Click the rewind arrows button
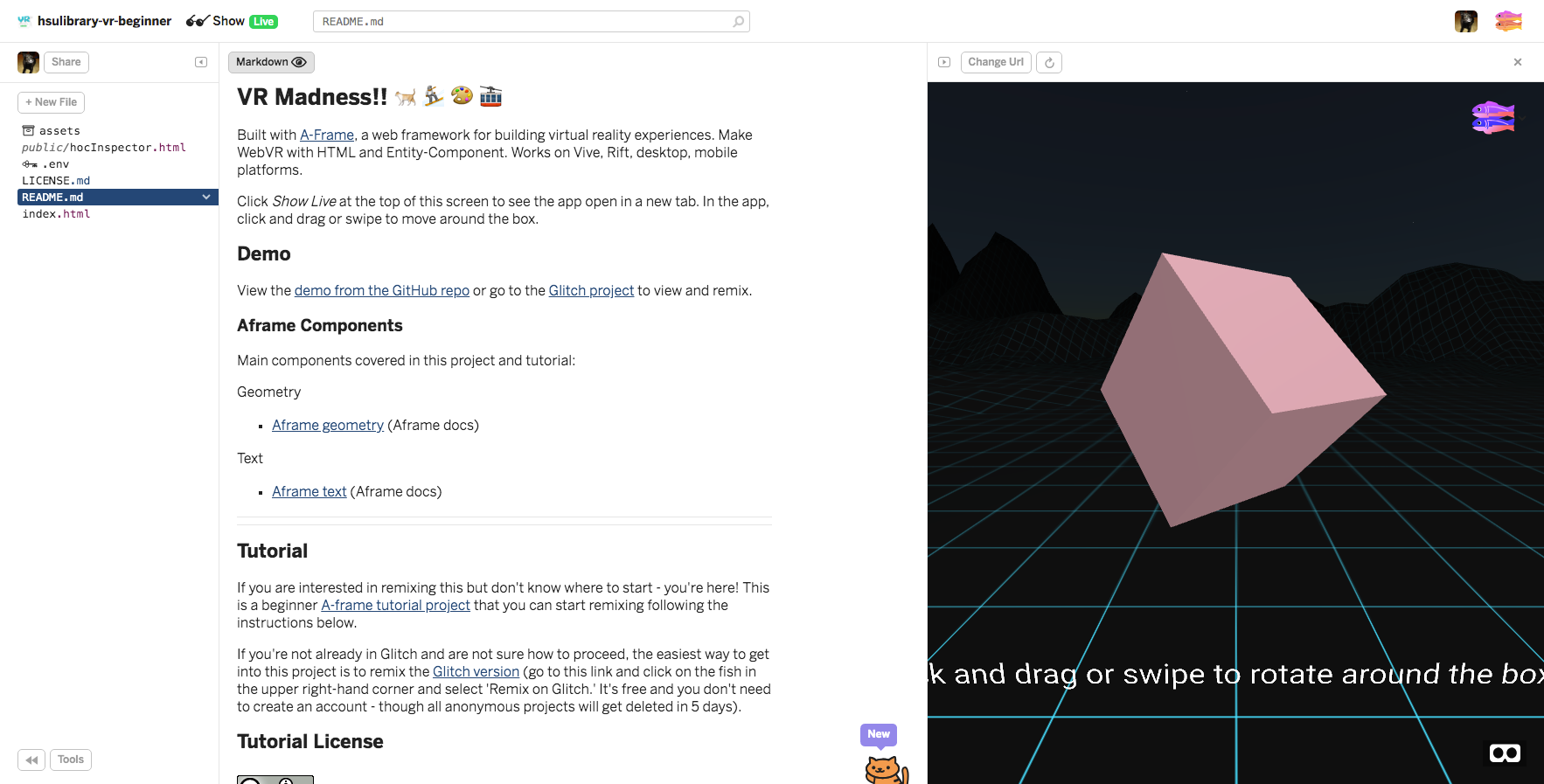 coord(31,760)
